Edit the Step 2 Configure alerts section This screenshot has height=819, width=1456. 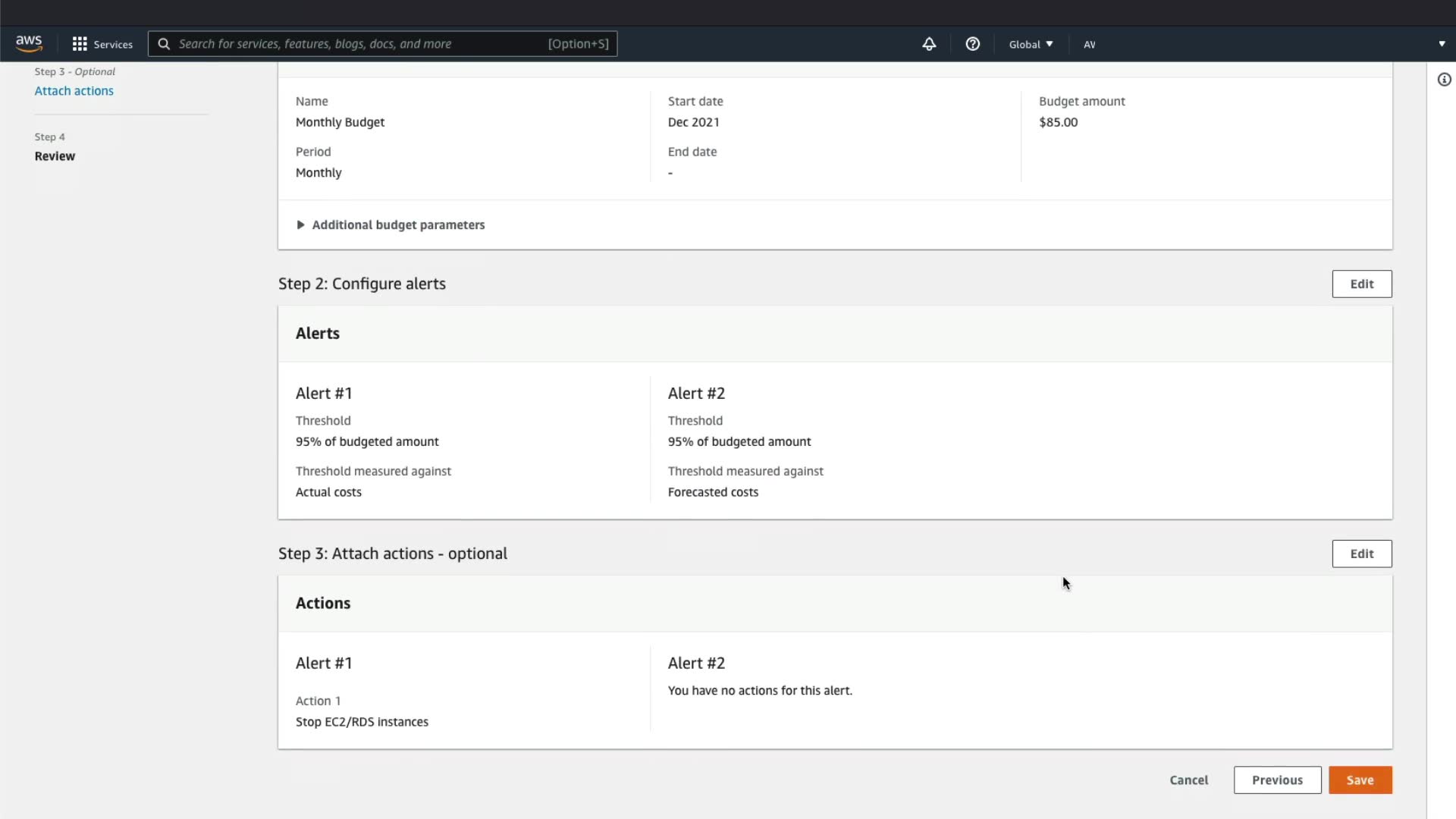coord(1361,284)
